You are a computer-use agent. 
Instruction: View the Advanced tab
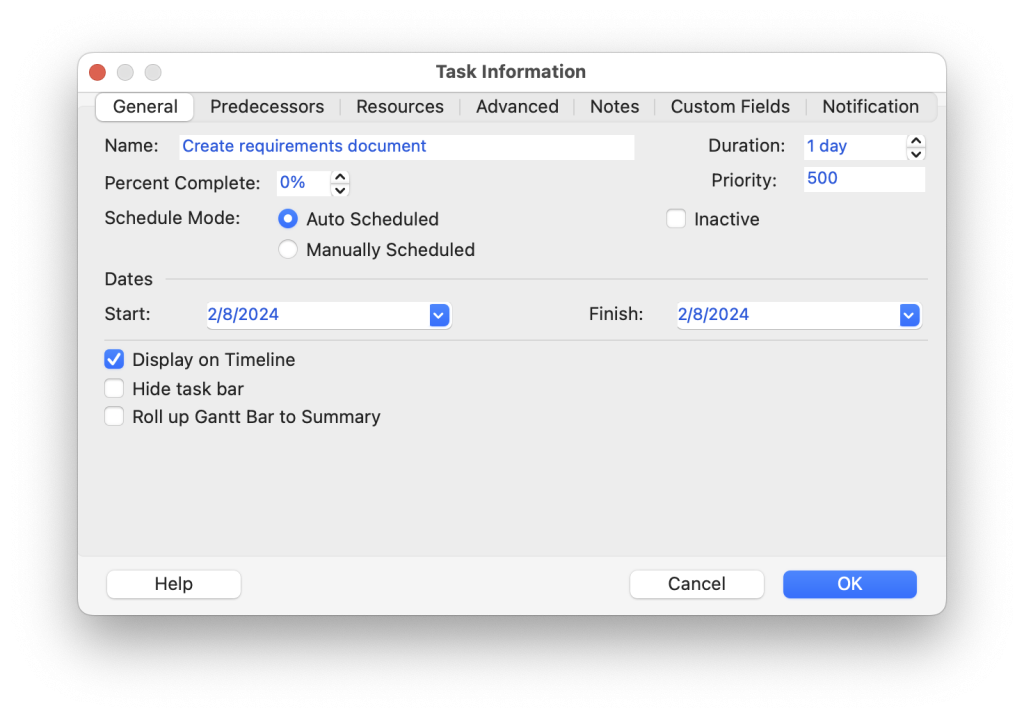(x=516, y=106)
